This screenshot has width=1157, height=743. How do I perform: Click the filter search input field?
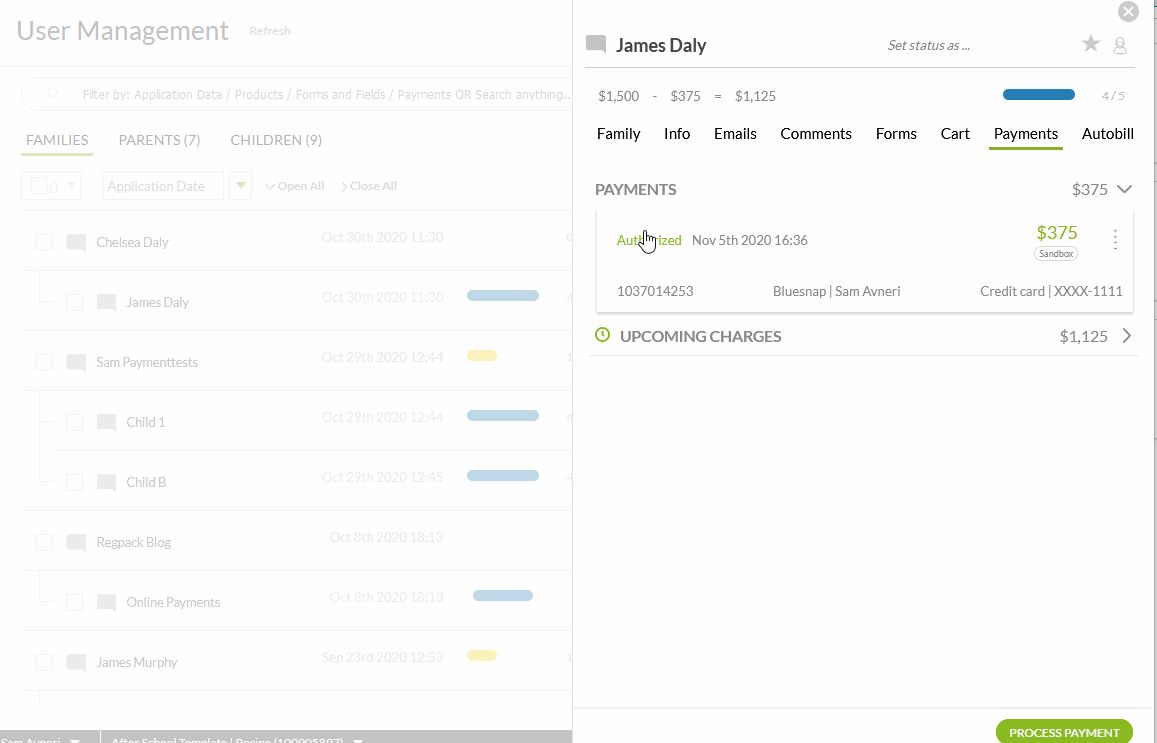click(x=320, y=95)
